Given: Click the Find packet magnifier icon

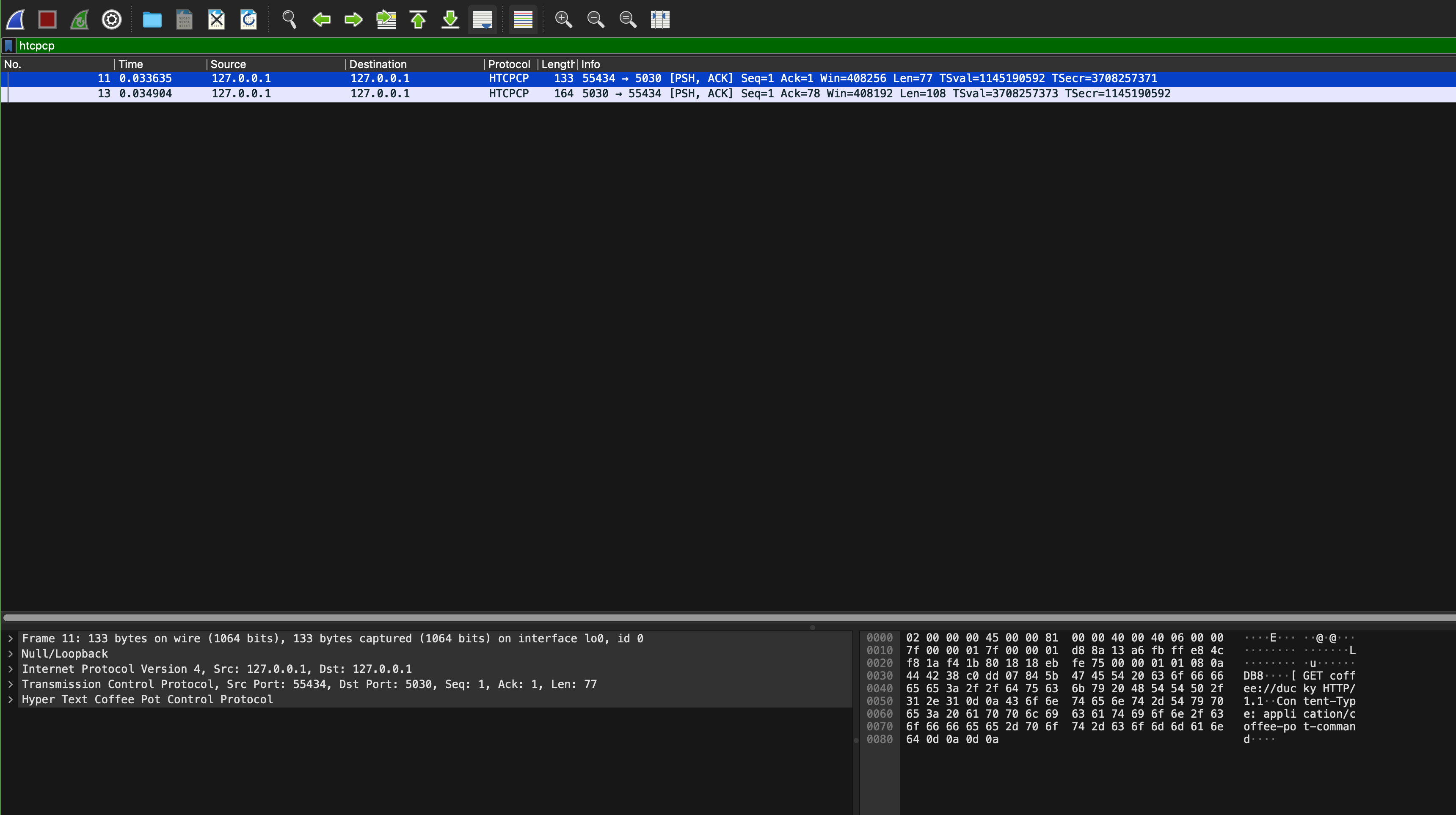Looking at the screenshot, I should pos(290,20).
